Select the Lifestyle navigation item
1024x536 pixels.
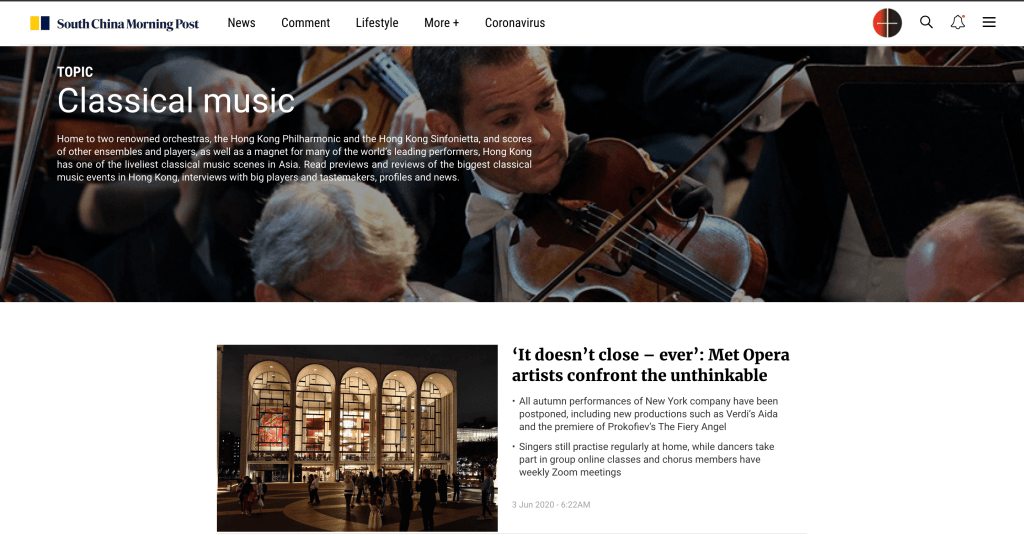tap(377, 23)
